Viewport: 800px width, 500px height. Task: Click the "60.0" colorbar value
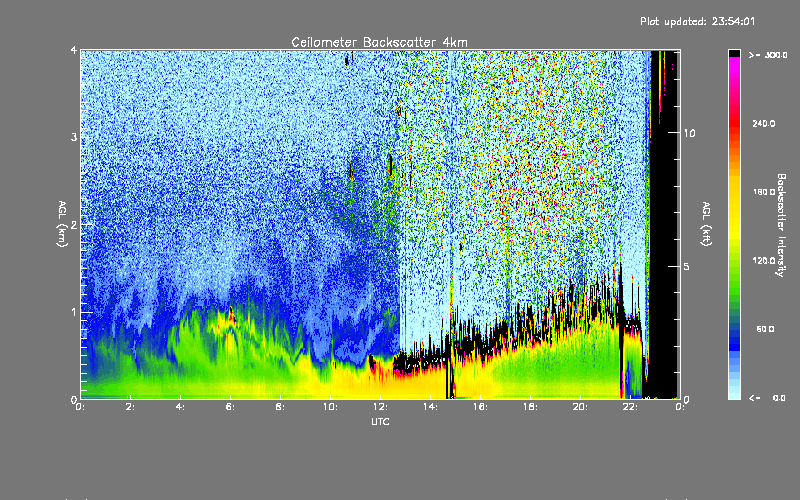pyautogui.click(x=765, y=329)
